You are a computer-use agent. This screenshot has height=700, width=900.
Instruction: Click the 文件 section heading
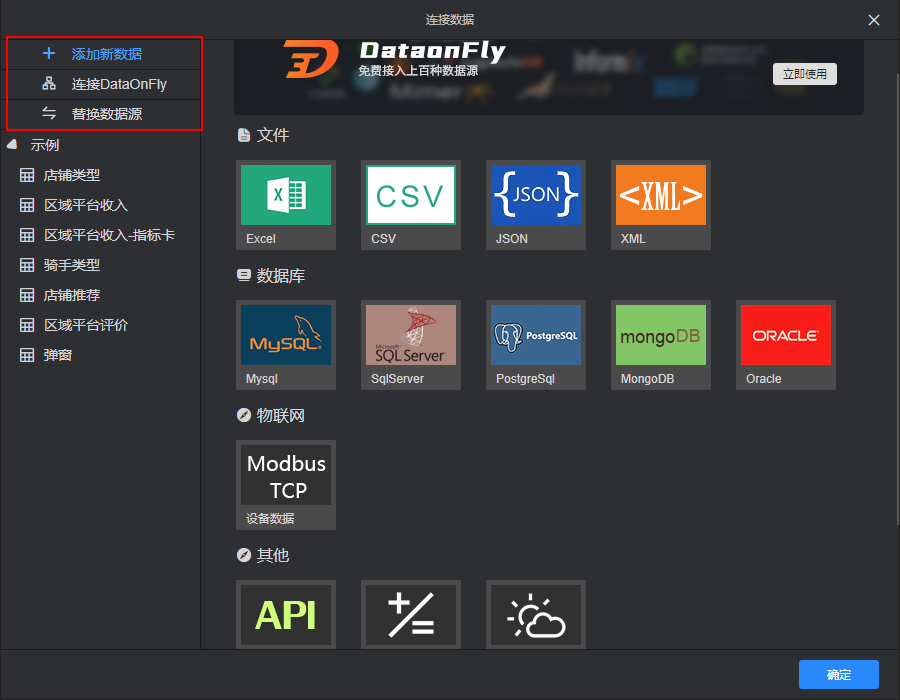point(272,135)
